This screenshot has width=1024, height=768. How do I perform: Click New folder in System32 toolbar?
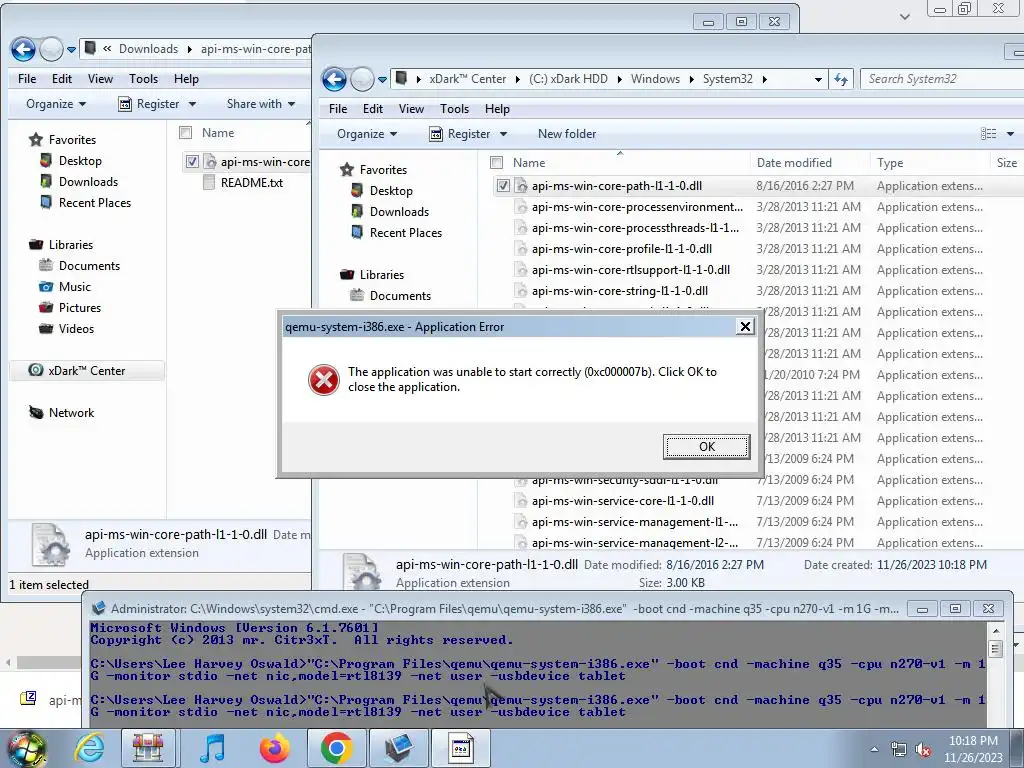click(567, 134)
